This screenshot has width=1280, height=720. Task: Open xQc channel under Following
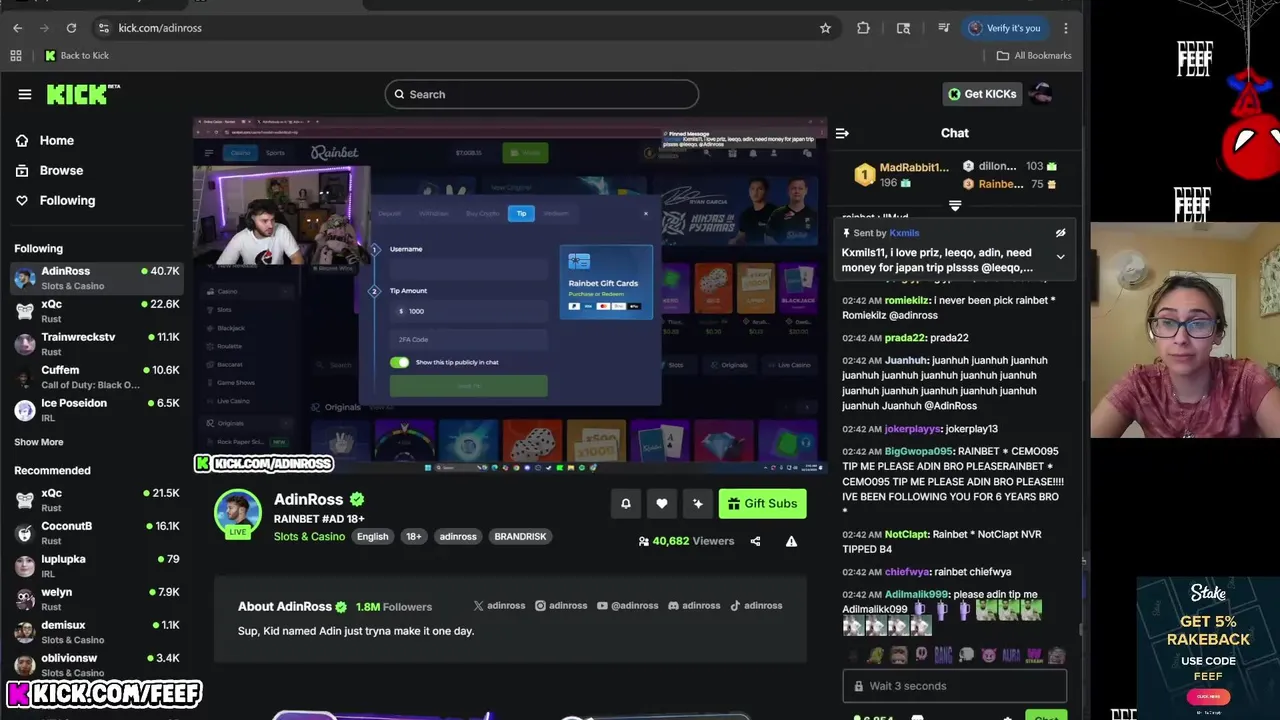[x=97, y=311]
